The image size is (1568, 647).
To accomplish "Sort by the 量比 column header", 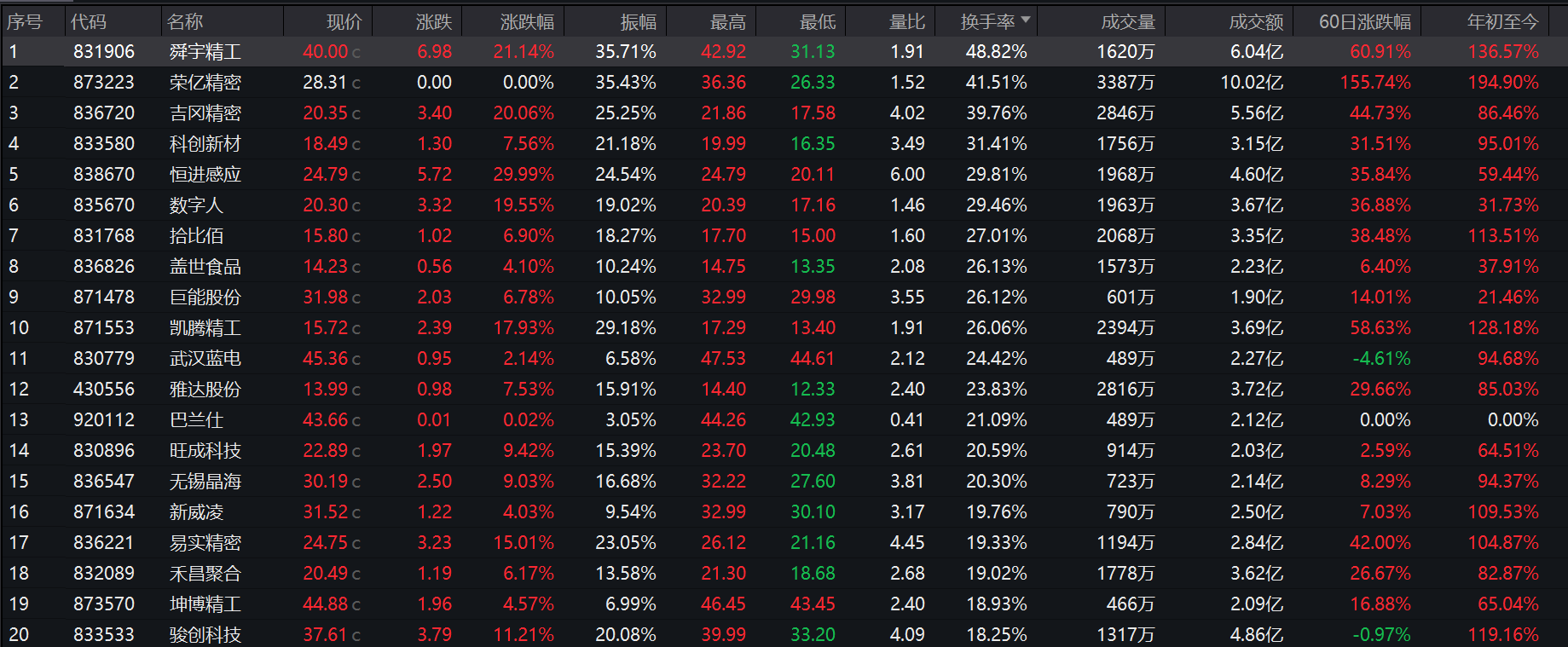I will point(907,21).
